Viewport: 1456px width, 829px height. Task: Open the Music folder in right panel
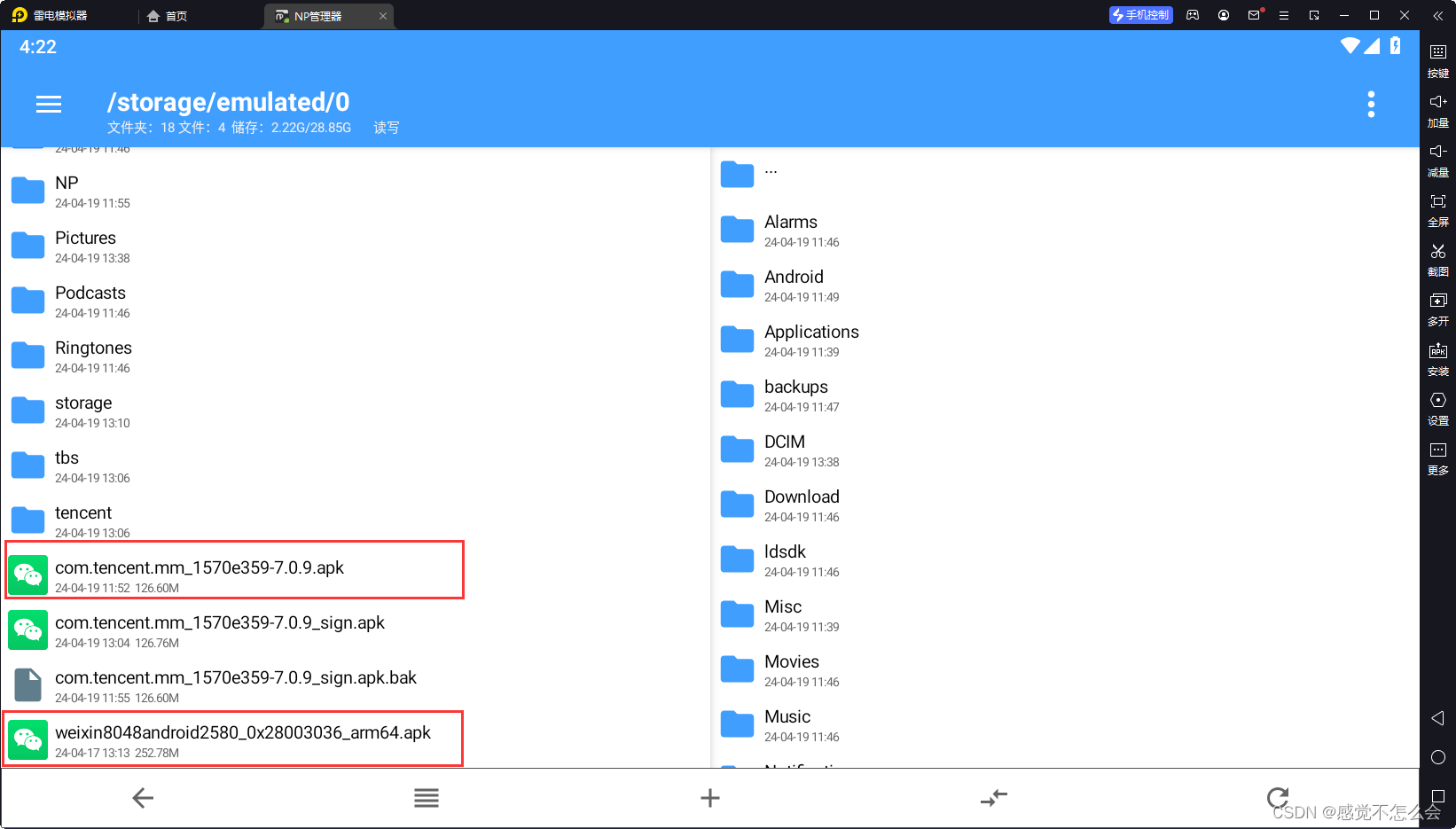click(1065, 725)
